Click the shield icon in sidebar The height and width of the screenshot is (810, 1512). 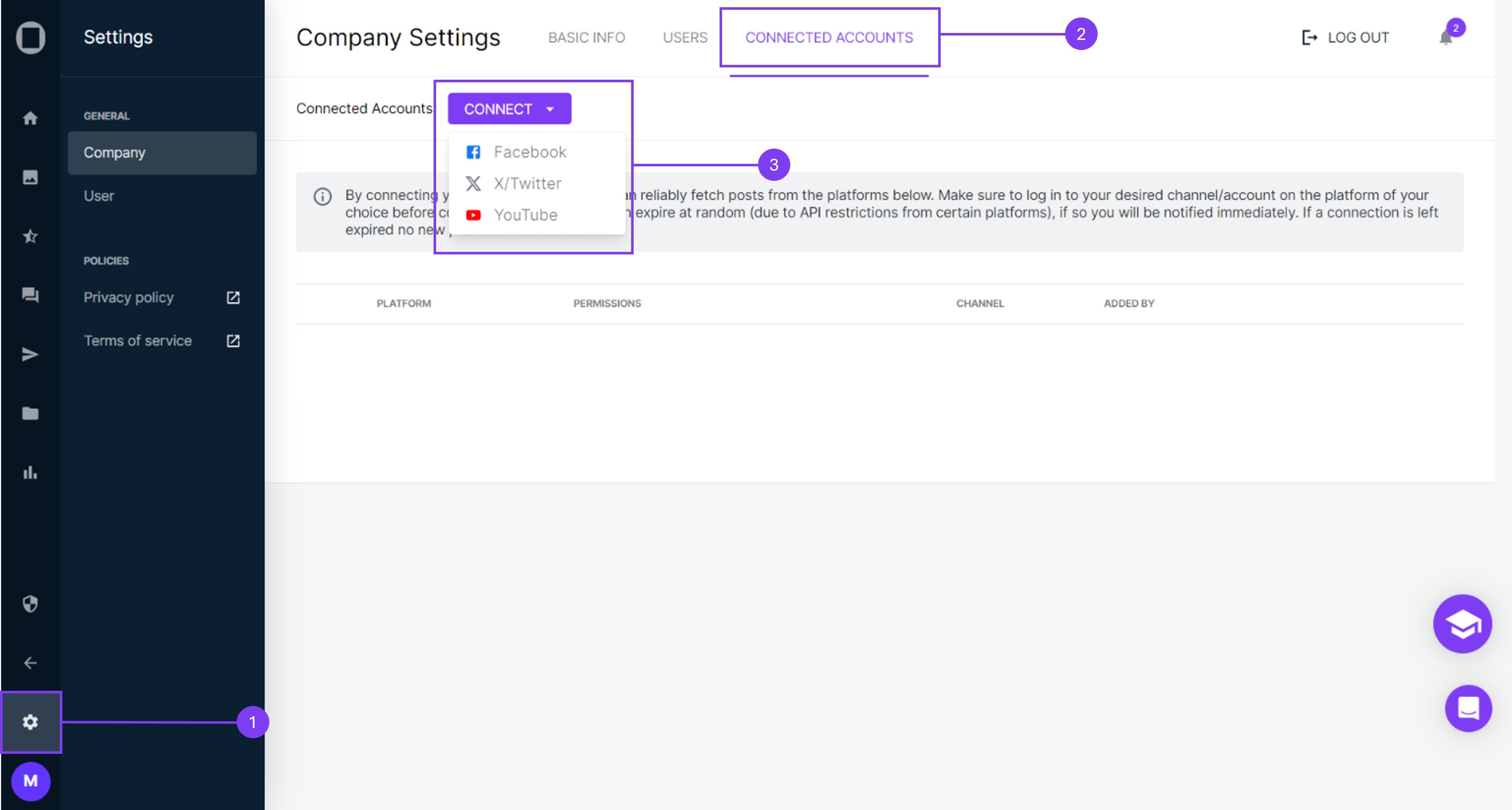pos(30,603)
